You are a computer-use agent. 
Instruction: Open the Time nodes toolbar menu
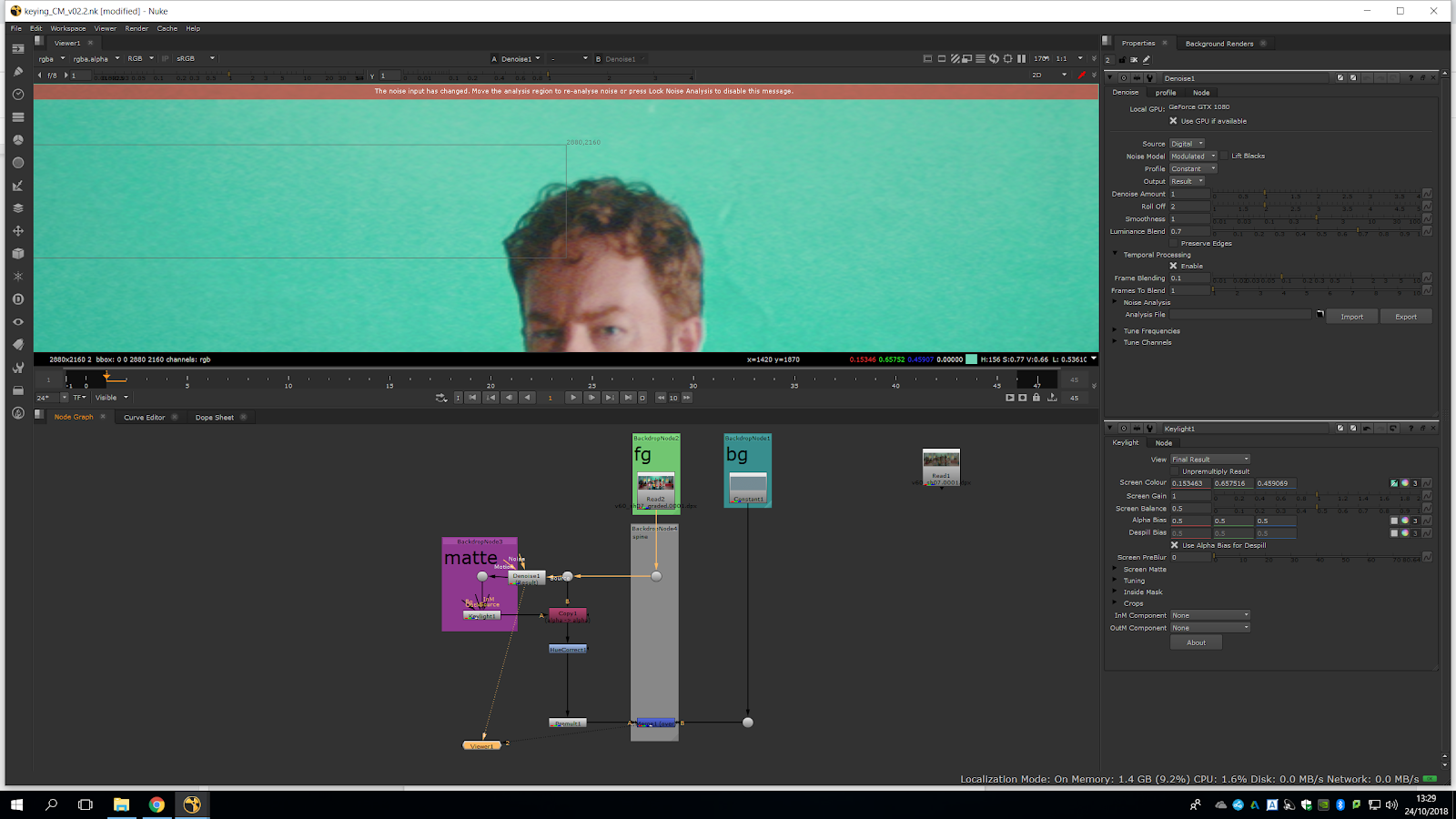17,95
